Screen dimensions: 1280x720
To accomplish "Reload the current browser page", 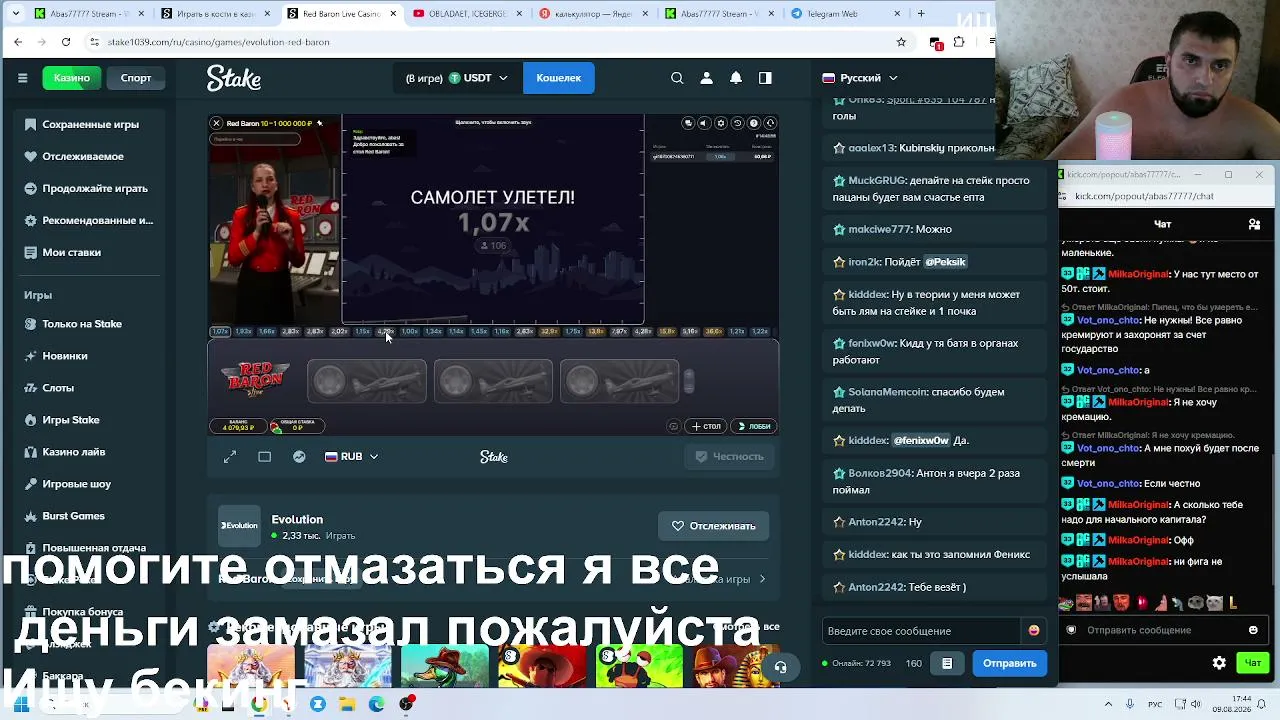I will pyautogui.click(x=66, y=42).
